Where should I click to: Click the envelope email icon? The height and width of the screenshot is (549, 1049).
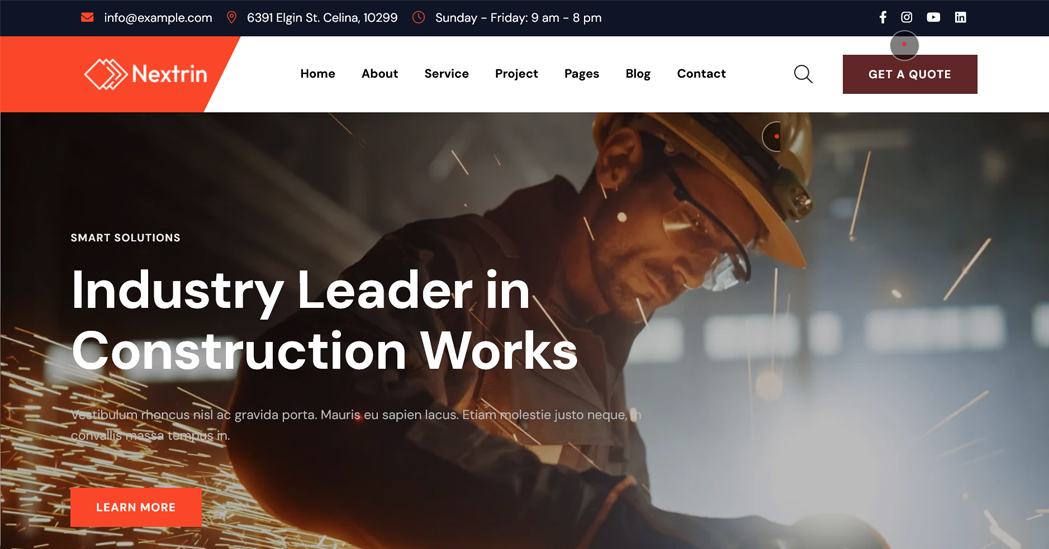pos(87,17)
